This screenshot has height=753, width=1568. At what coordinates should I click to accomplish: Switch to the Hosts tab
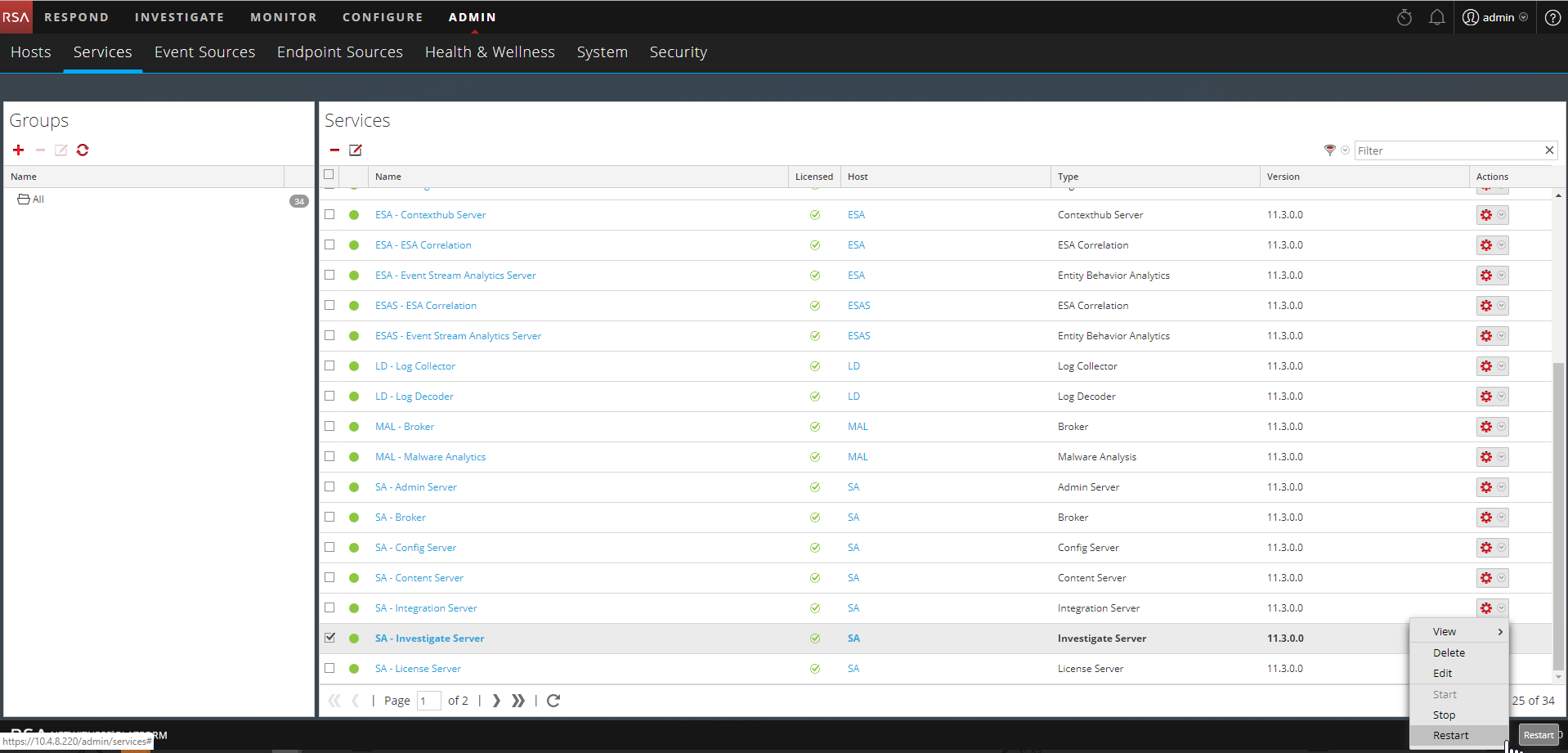pos(30,52)
